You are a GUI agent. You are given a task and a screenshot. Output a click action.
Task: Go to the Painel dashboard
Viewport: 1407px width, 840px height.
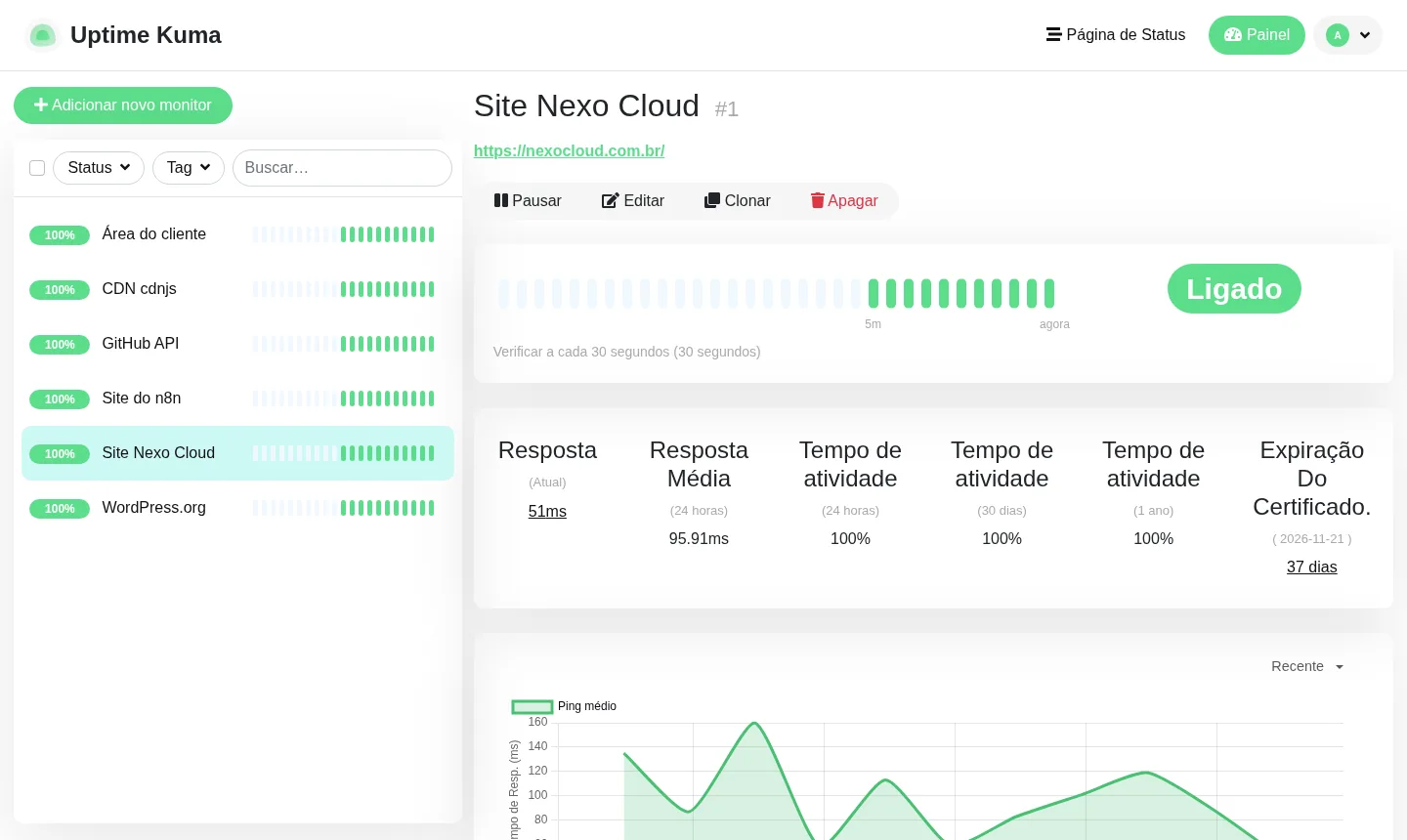pos(1257,34)
